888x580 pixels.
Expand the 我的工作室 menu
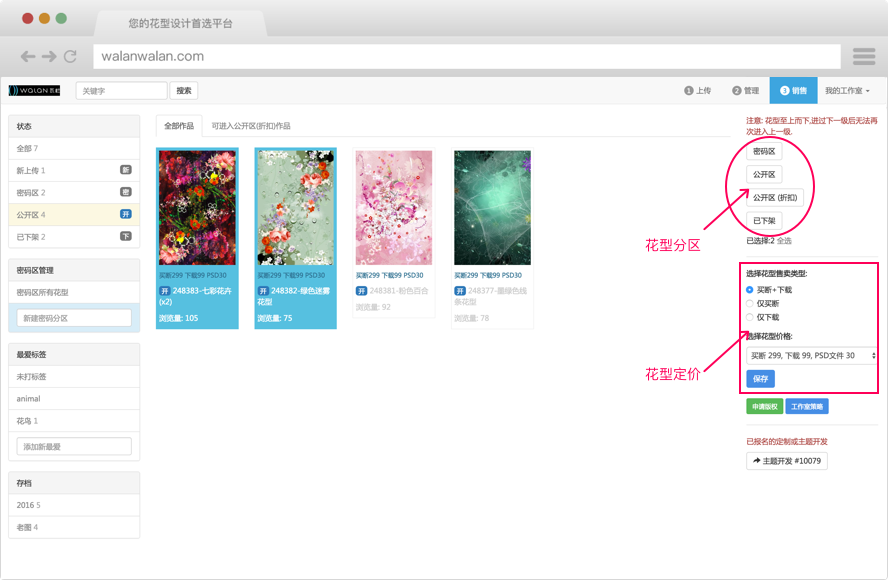click(847, 91)
